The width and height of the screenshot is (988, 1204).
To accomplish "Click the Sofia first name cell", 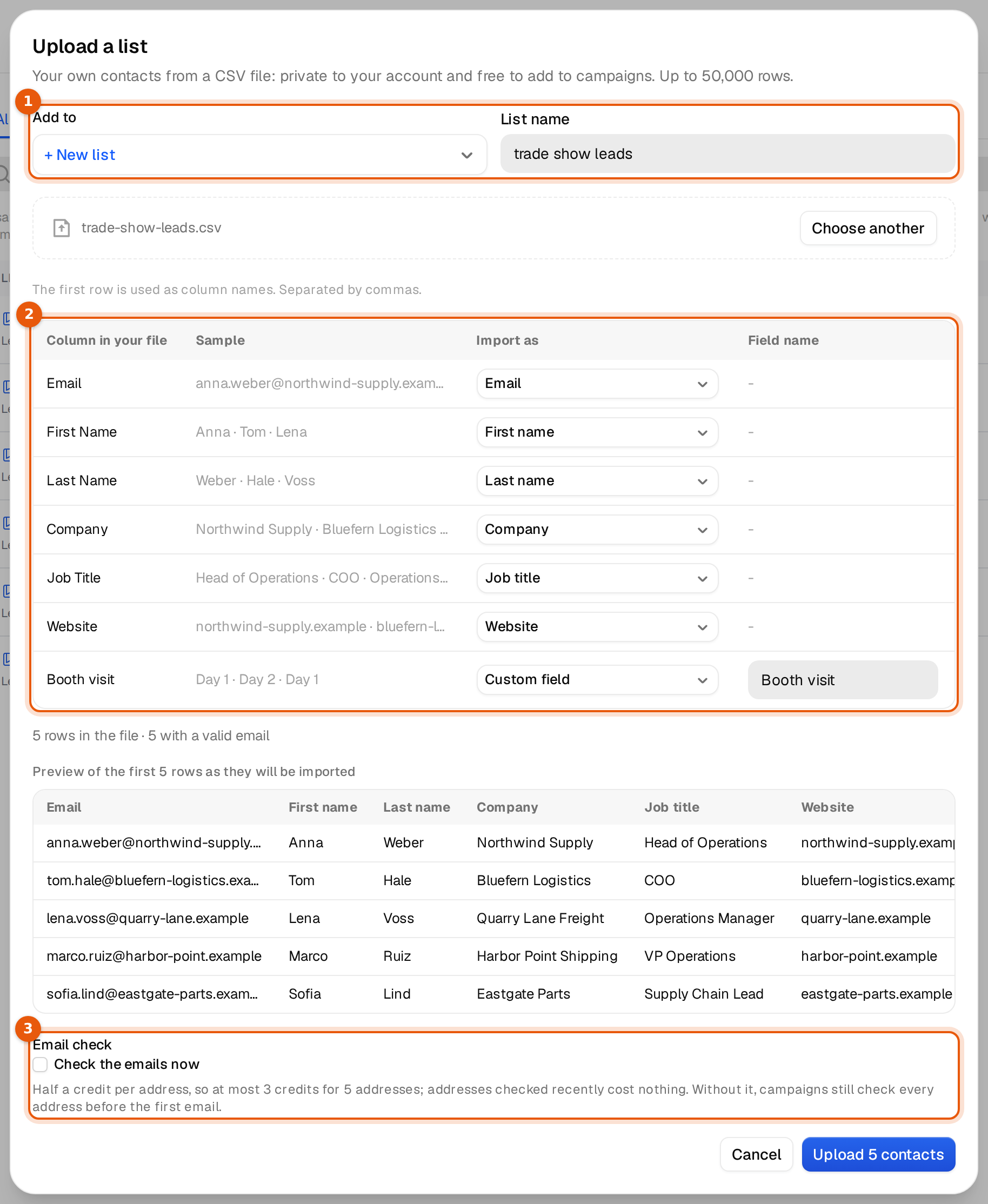I will (304, 993).
